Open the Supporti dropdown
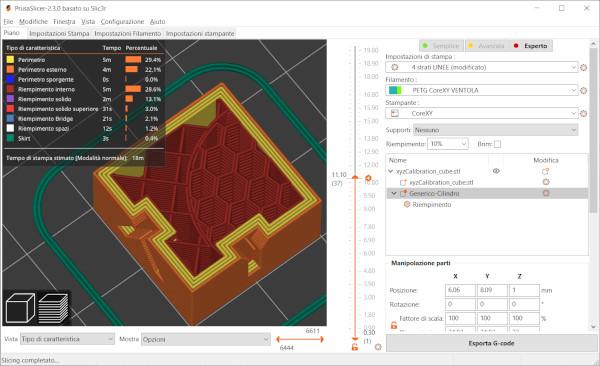Viewport: 600px width, 366px height. point(496,130)
